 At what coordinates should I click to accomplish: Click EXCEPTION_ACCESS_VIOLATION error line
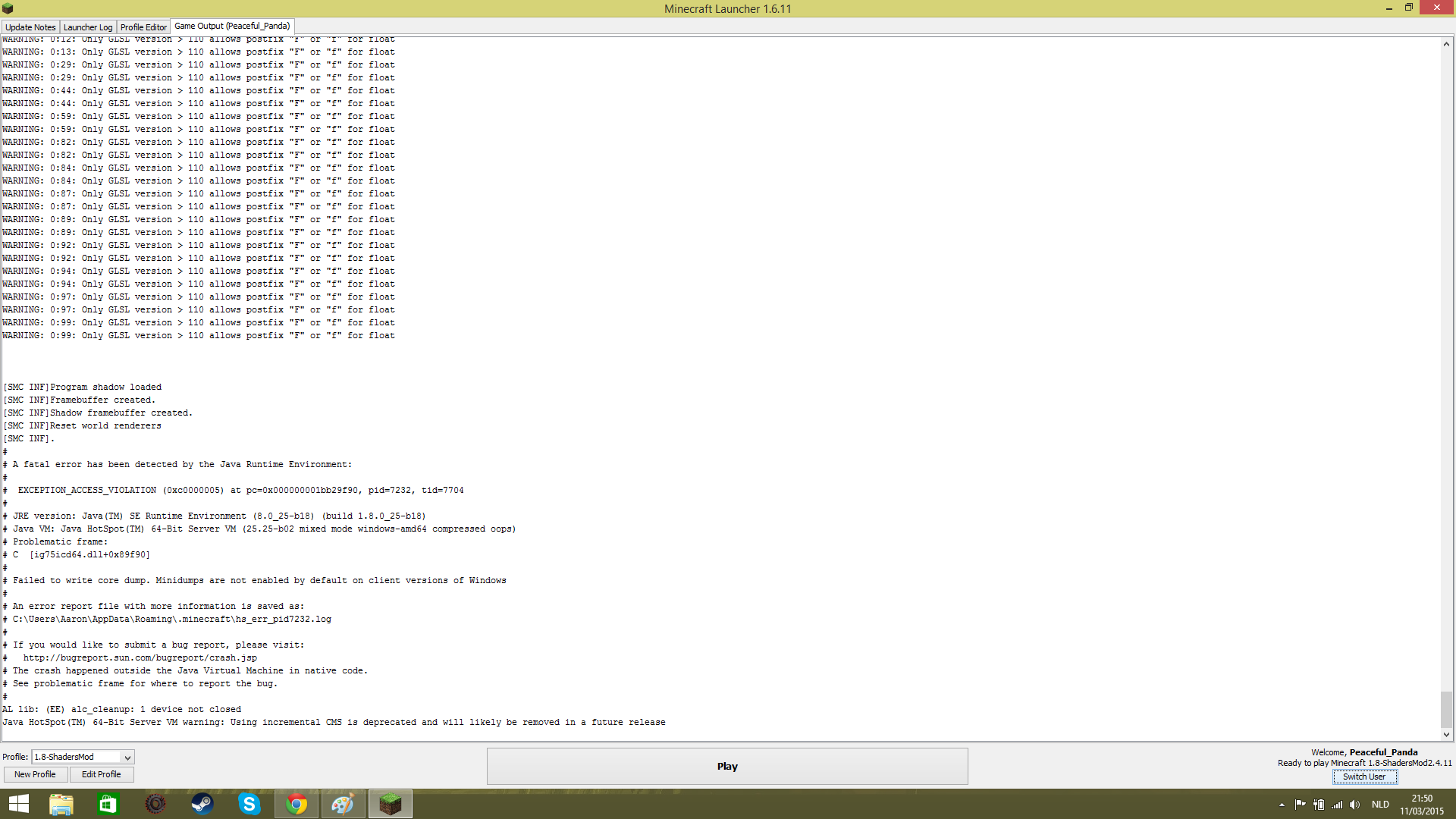pyautogui.click(x=233, y=491)
